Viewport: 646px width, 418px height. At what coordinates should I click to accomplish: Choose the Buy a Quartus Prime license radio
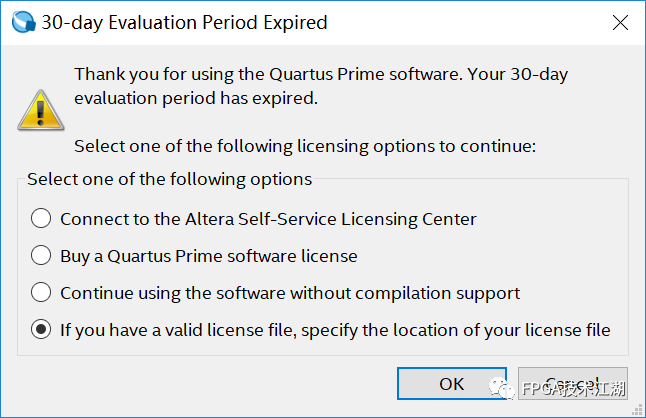[41, 255]
